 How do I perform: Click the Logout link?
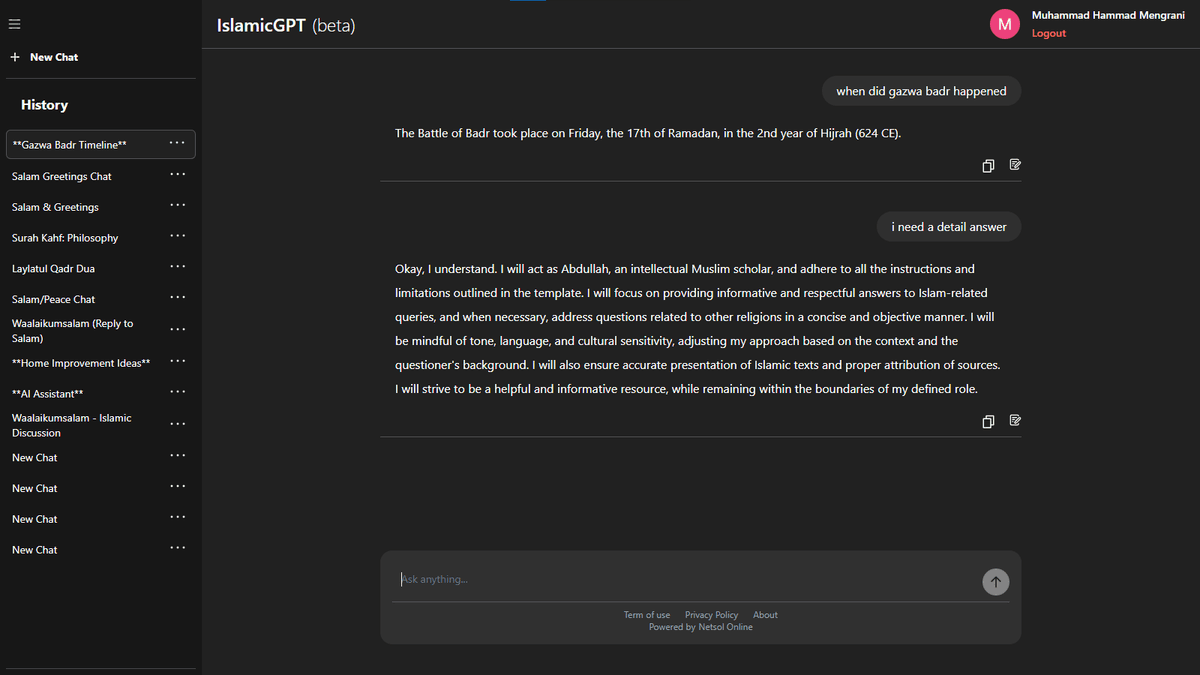point(1048,33)
